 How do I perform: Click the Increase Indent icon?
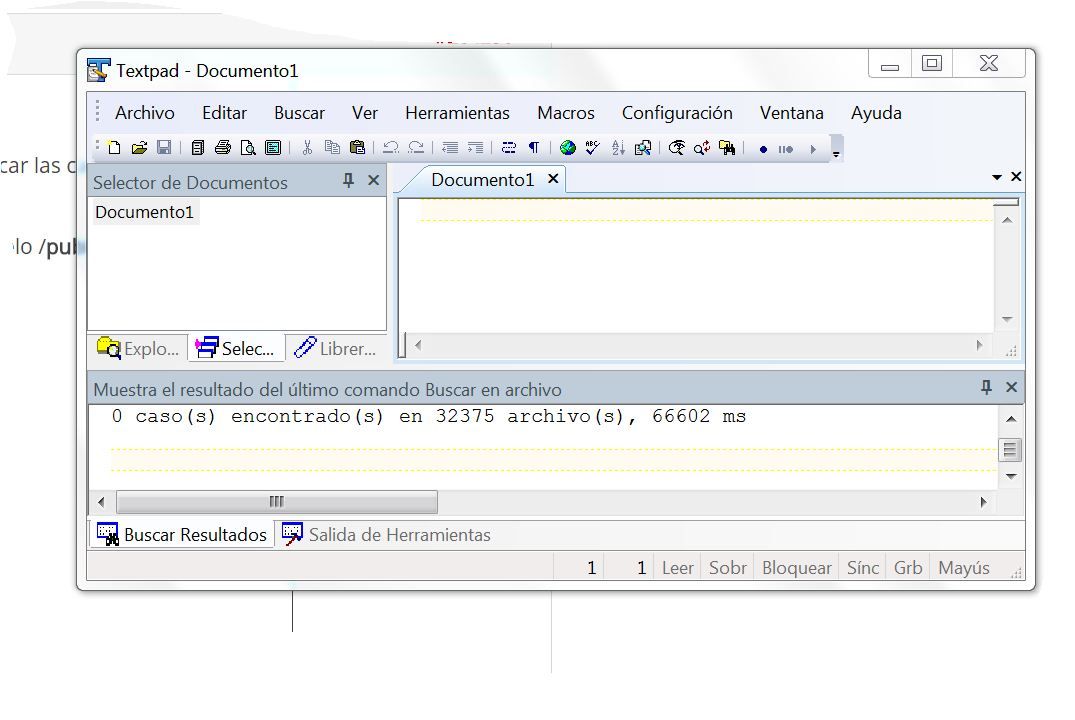pyautogui.click(x=475, y=147)
